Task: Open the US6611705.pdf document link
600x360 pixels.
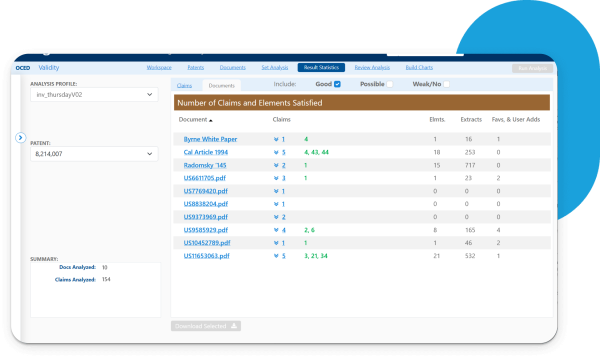Action: click(x=205, y=178)
